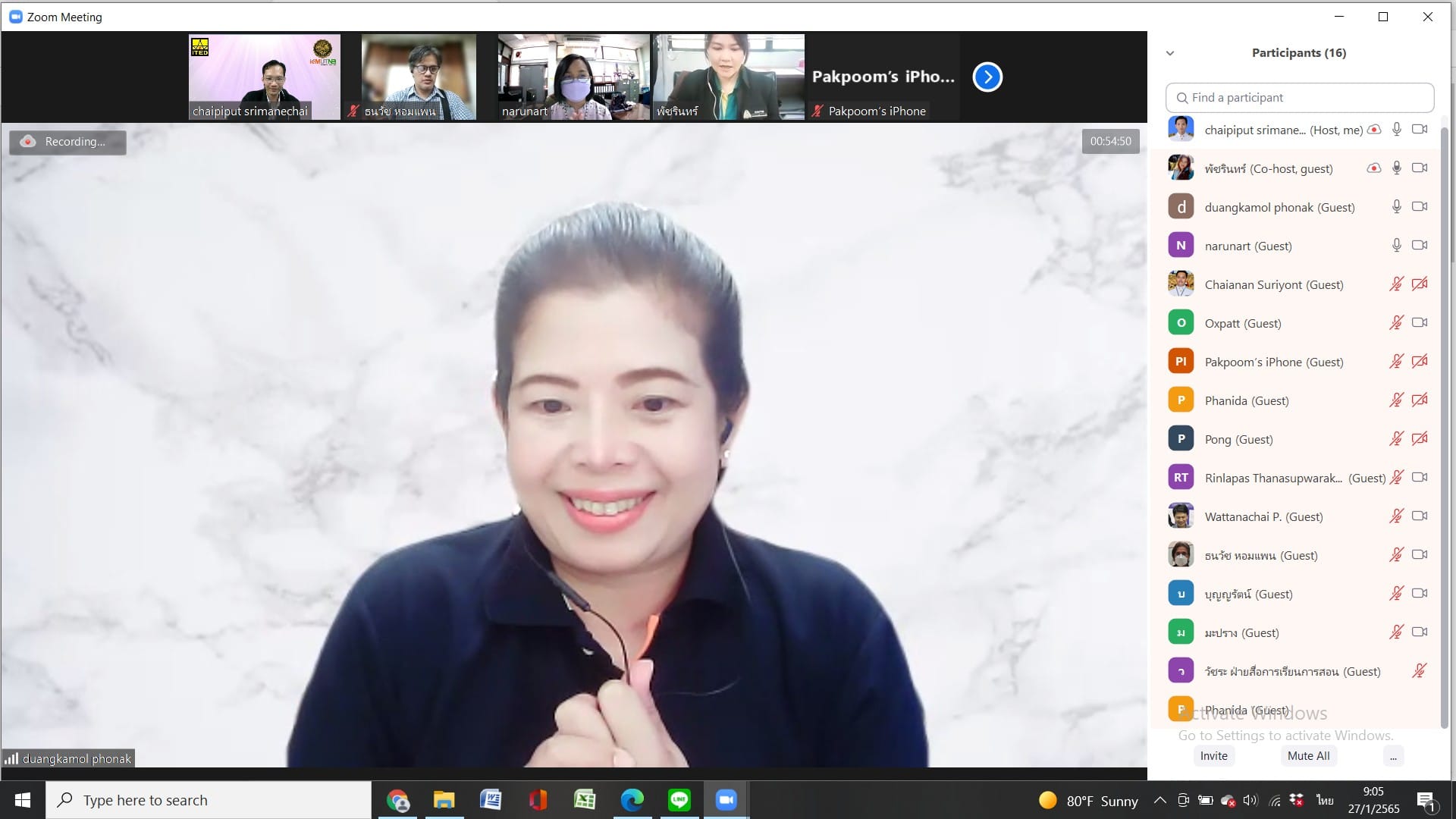Image resolution: width=1456 pixels, height=819 pixels.
Task: Click the taskbar Type here to search box
Action: click(x=209, y=800)
